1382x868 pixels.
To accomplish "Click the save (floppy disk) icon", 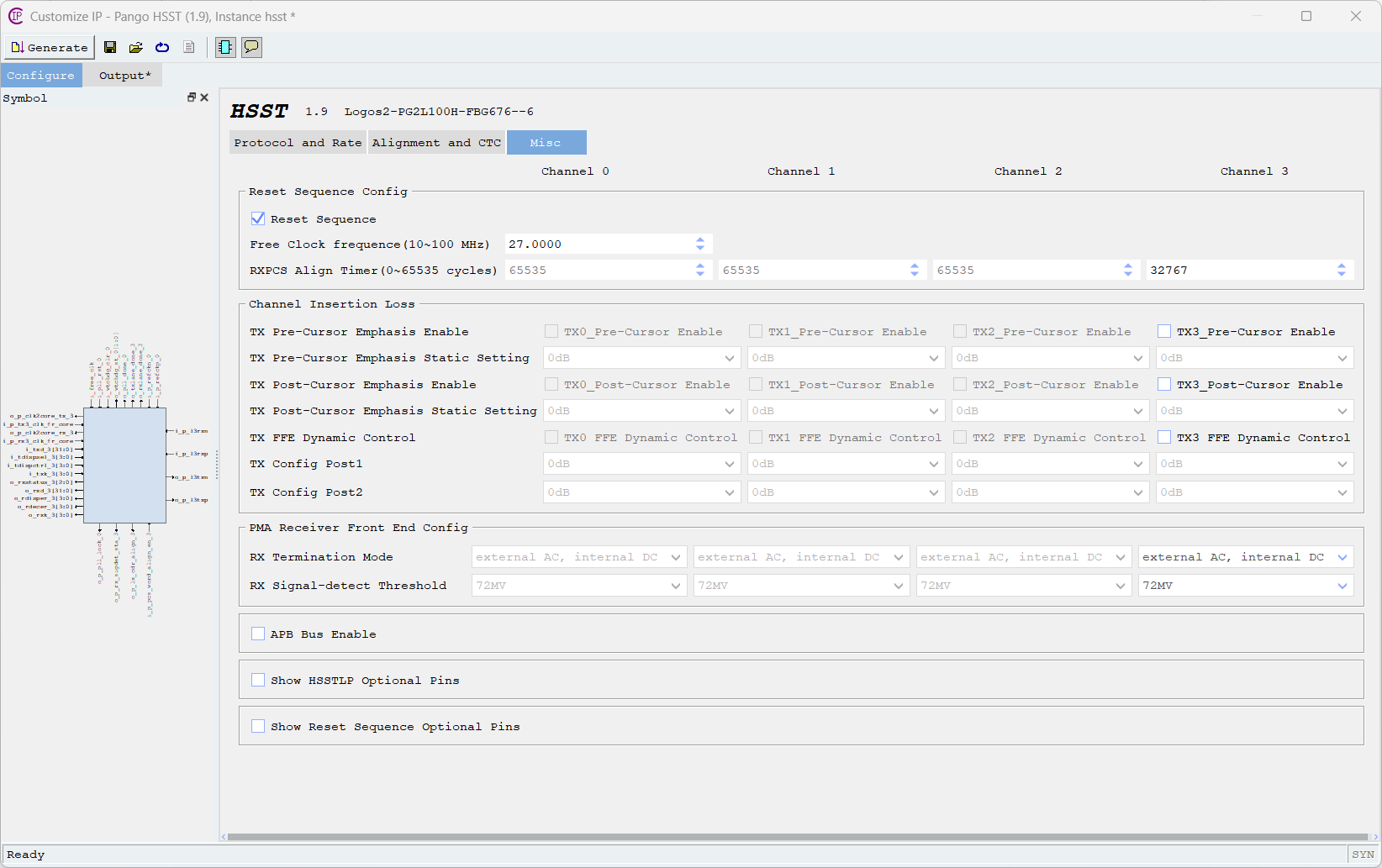I will (x=110, y=47).
